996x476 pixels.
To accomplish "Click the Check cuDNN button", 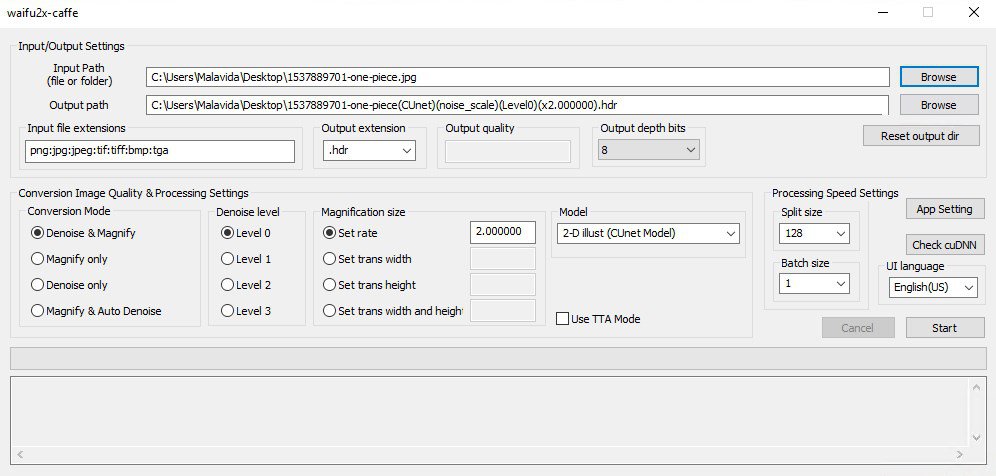I will 945,245.
